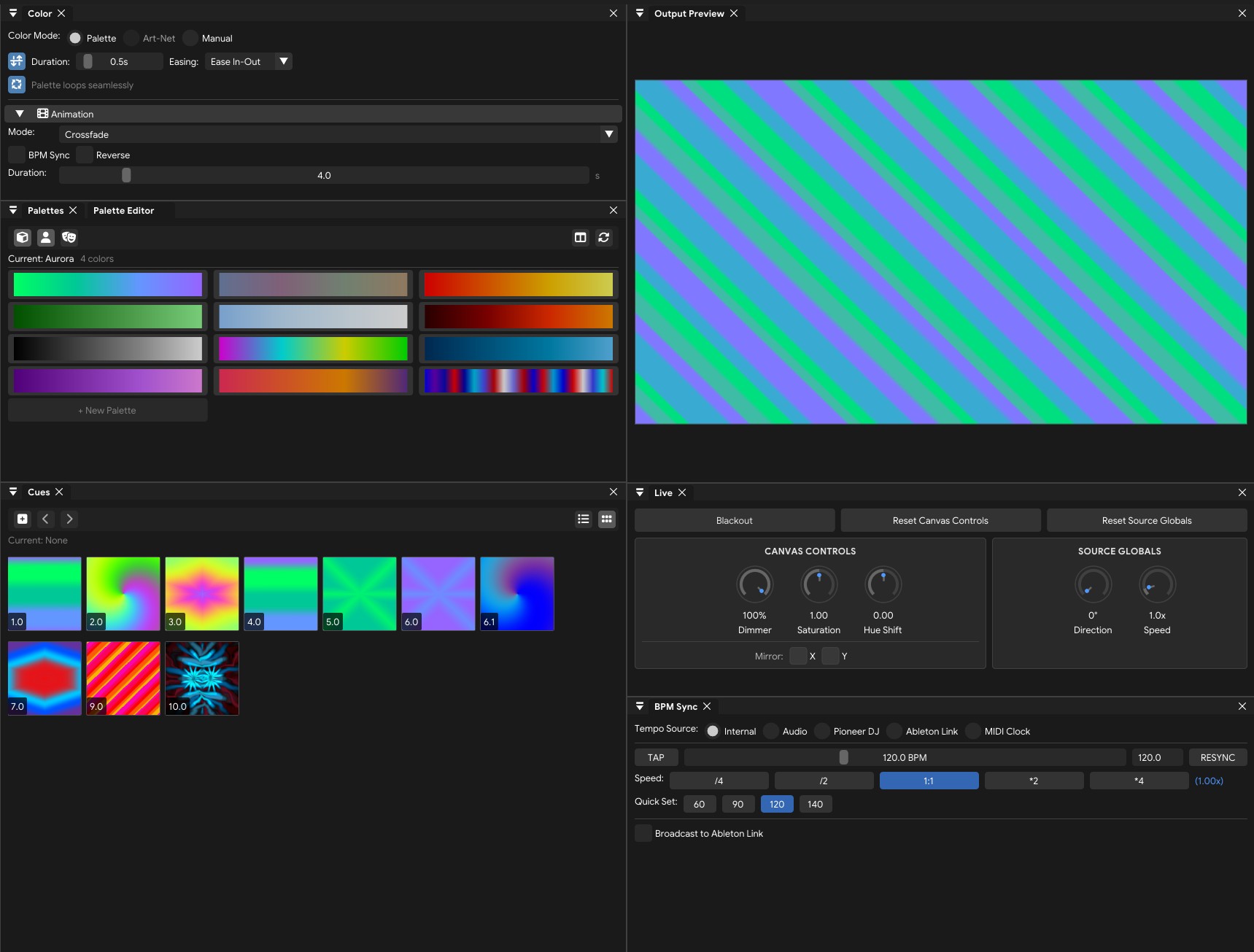
Task: Refresh the palettes list
Action: tap(604, 237)
